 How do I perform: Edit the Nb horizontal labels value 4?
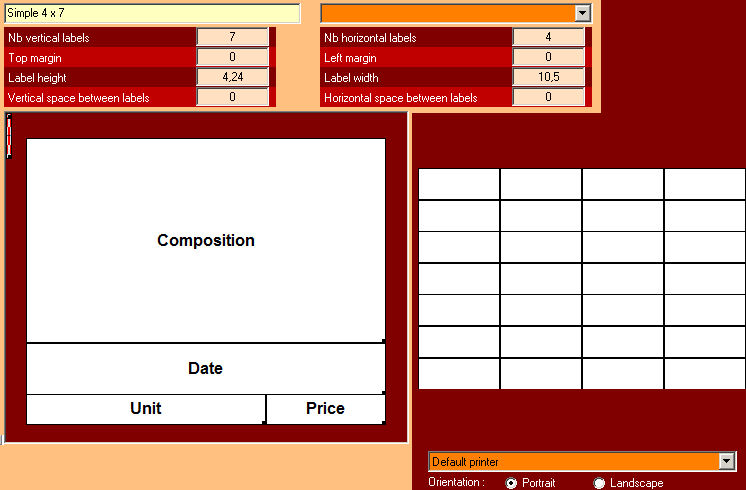pyautogui.click(x=549, y=37)
